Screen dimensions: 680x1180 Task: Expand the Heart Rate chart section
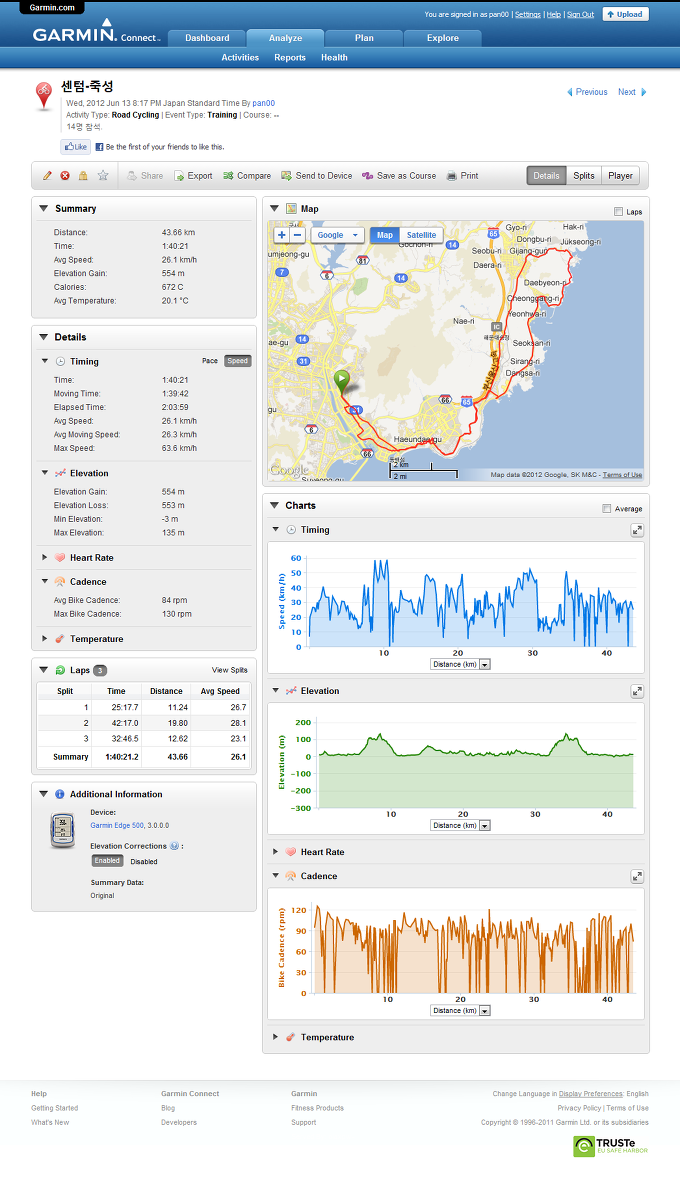pos(275,852)
